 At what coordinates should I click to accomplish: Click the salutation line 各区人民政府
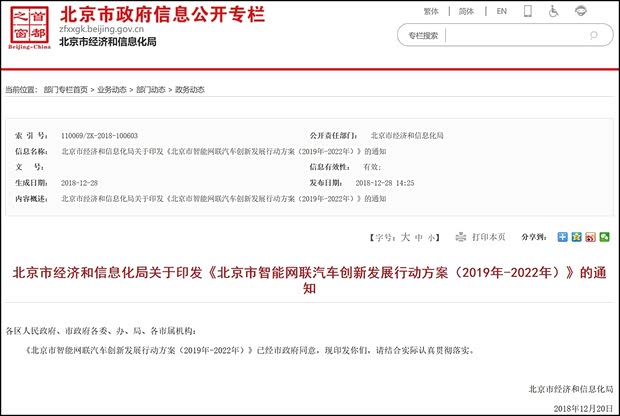point(101,331)
